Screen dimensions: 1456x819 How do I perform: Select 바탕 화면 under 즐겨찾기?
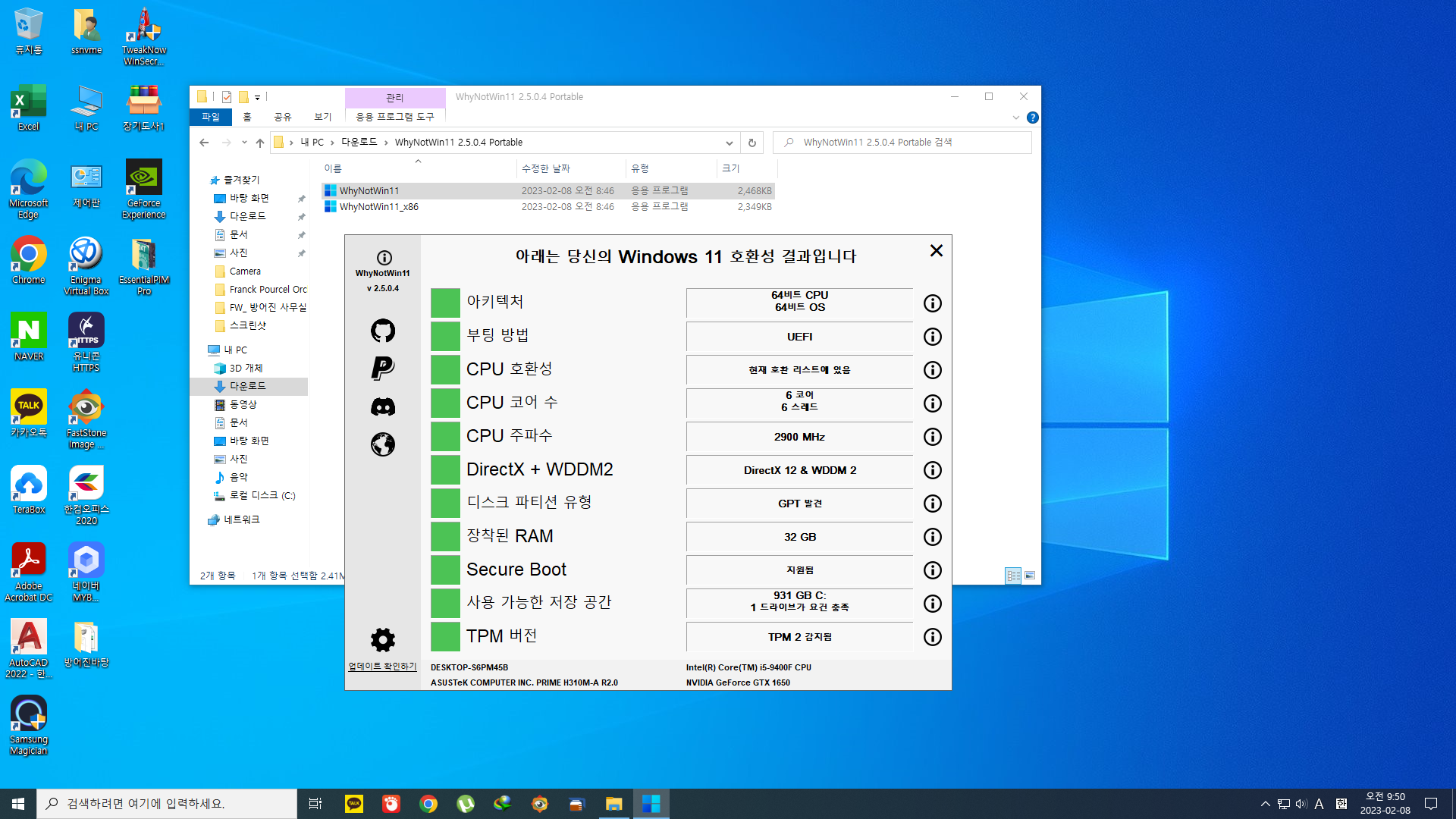[x=249, y=199]
